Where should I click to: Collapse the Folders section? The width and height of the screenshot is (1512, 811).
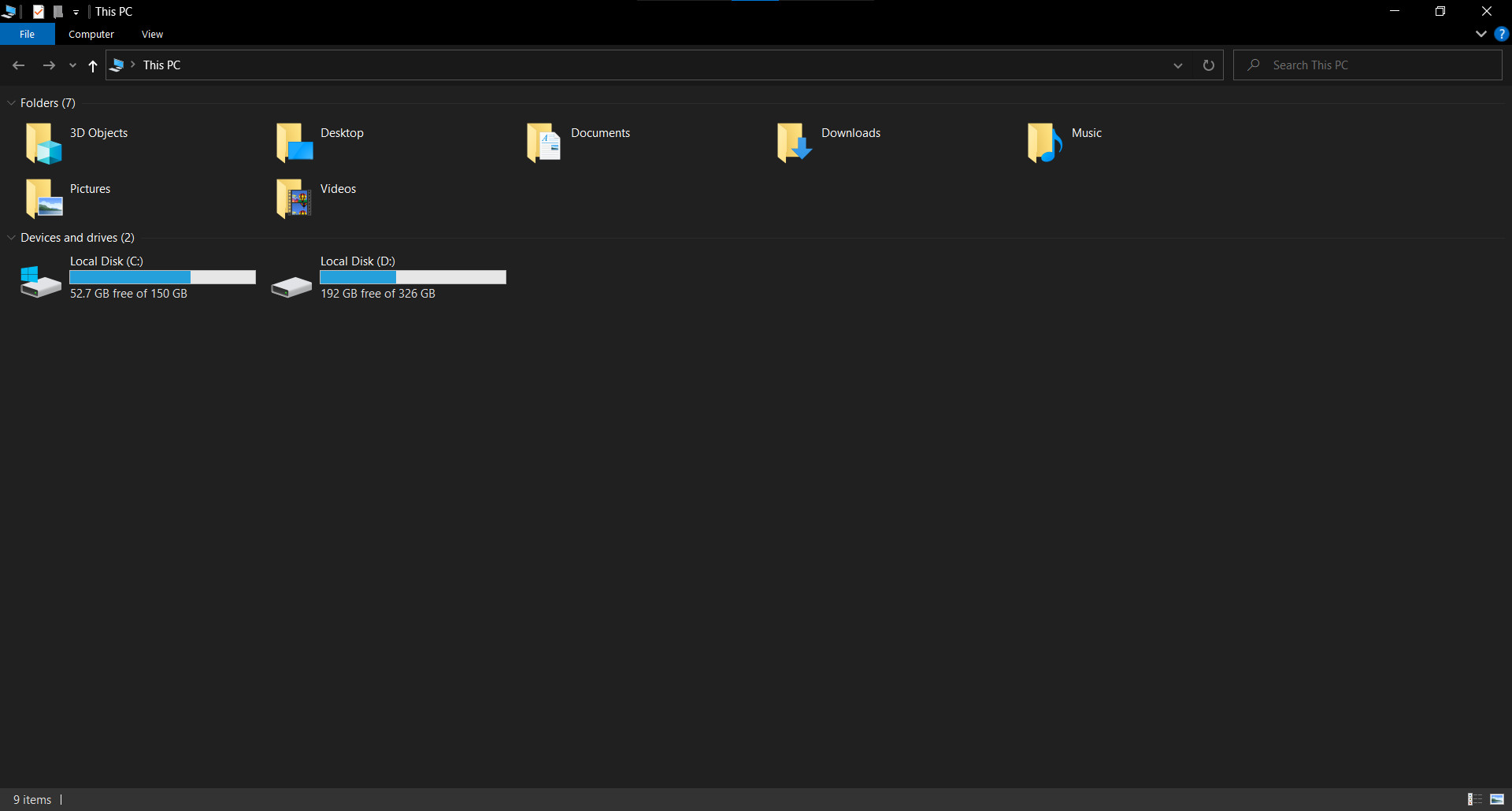[x=11, y=102]
